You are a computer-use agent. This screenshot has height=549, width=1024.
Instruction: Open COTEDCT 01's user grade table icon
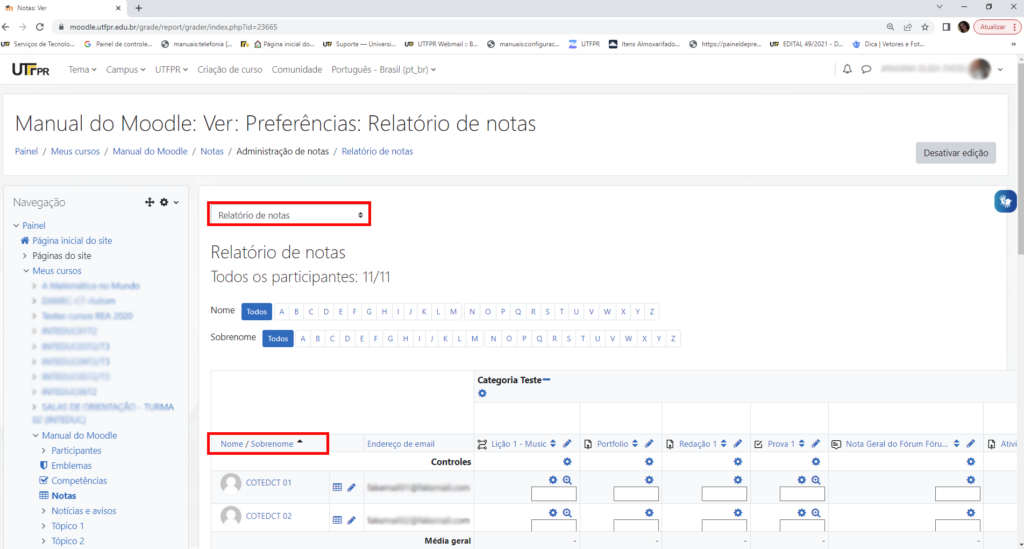337,487
